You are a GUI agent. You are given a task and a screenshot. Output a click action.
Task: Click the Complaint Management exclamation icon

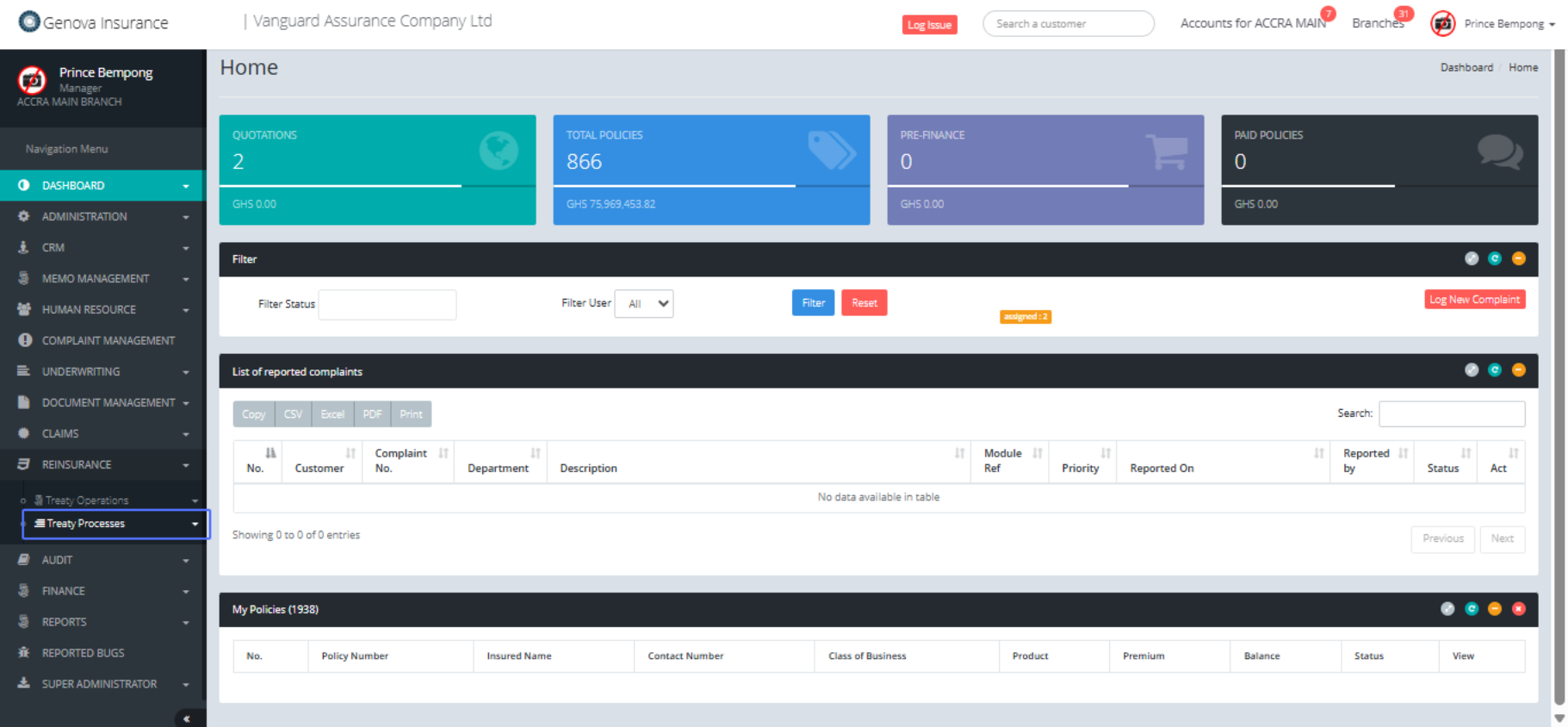coord(25,340)
